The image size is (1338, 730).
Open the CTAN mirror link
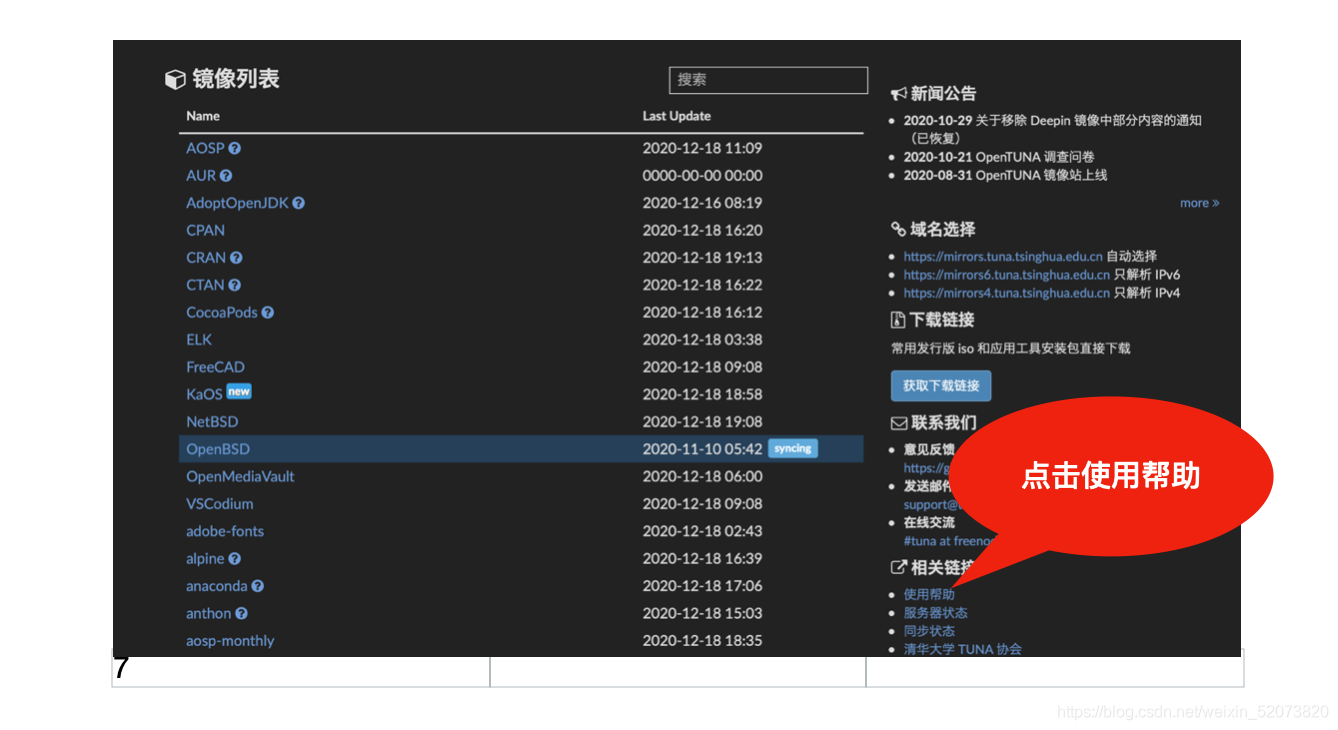point(205,285)
